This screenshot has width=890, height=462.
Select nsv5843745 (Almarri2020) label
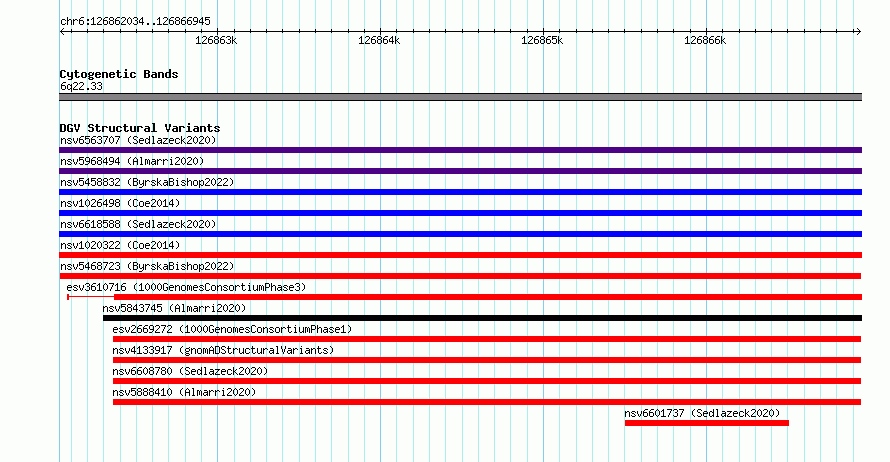tap(174, 308)
